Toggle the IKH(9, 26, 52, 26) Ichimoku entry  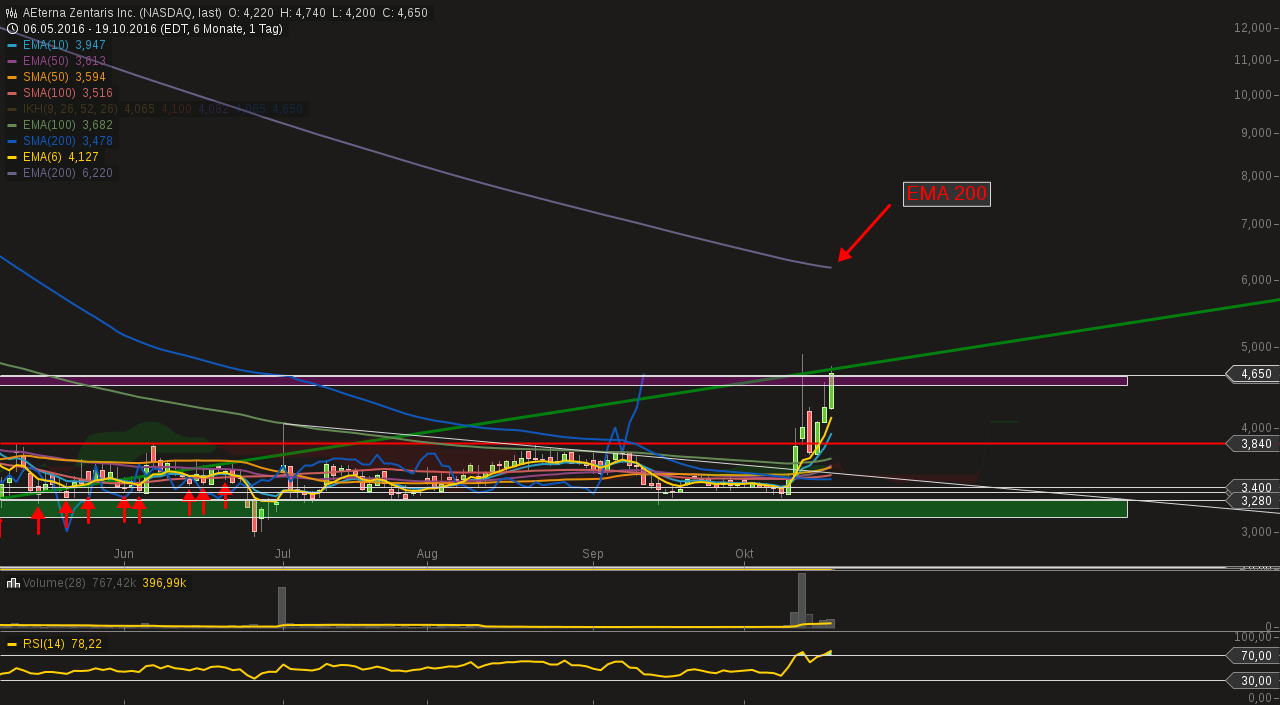[155, 109]
